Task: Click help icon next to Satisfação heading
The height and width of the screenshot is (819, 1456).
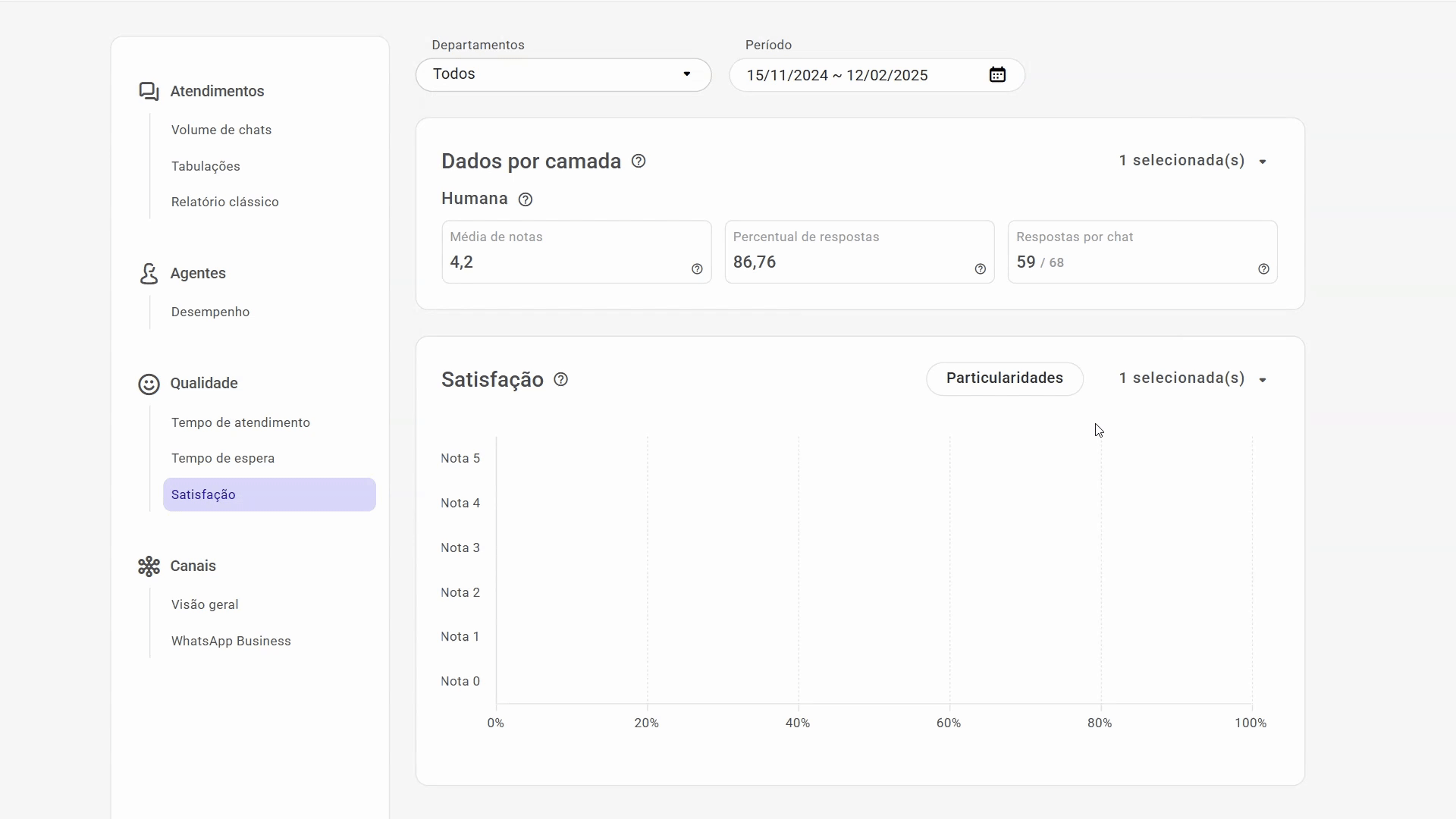Action: (x=560, y=379)
